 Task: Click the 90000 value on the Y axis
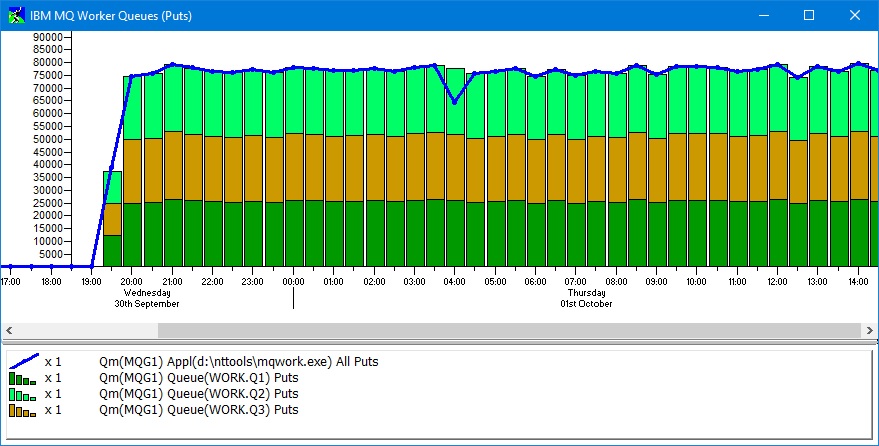click(x=47, y=37)
